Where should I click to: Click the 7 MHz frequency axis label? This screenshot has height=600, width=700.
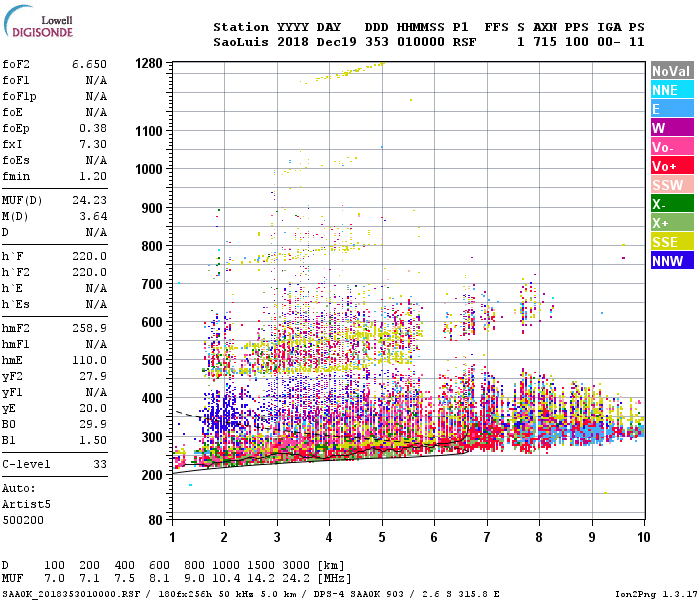pos(487,537)
